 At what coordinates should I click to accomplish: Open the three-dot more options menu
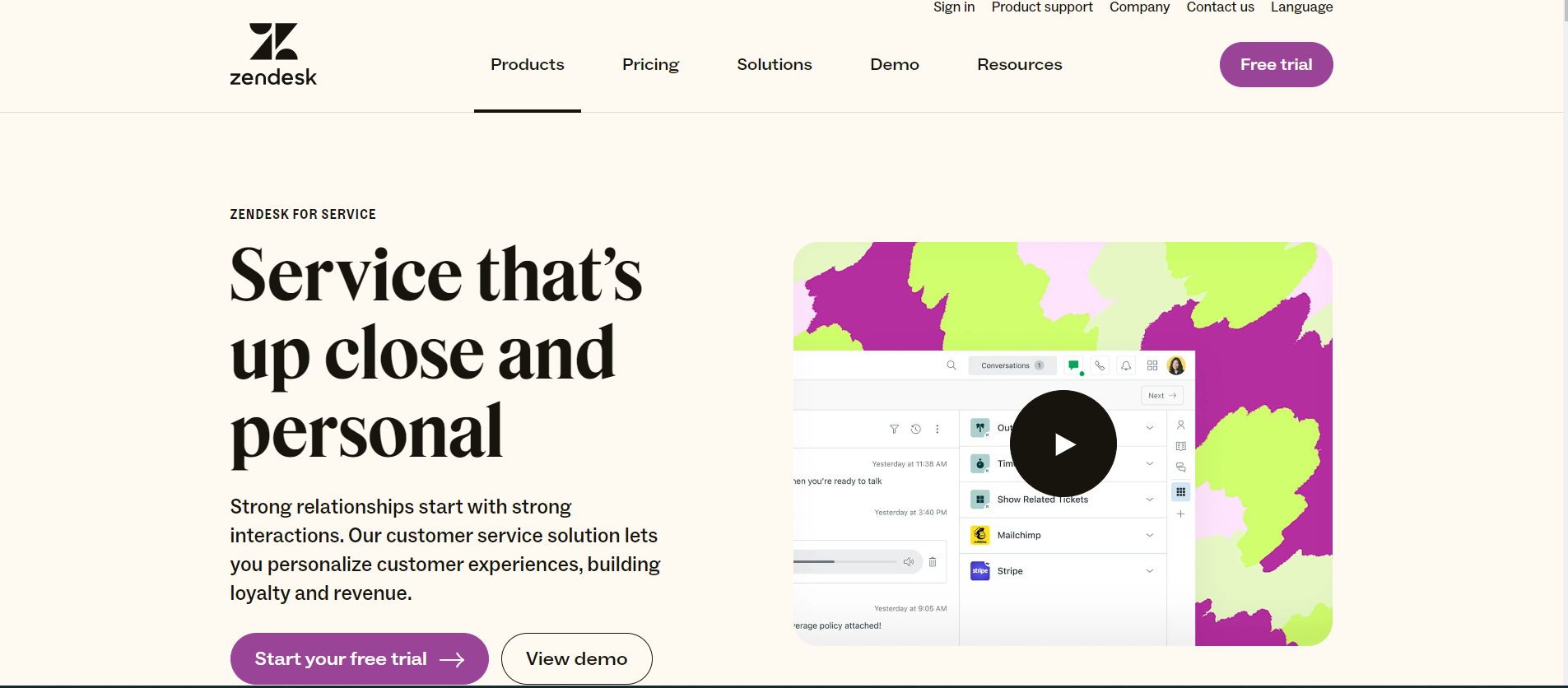[x=938, y=429]
